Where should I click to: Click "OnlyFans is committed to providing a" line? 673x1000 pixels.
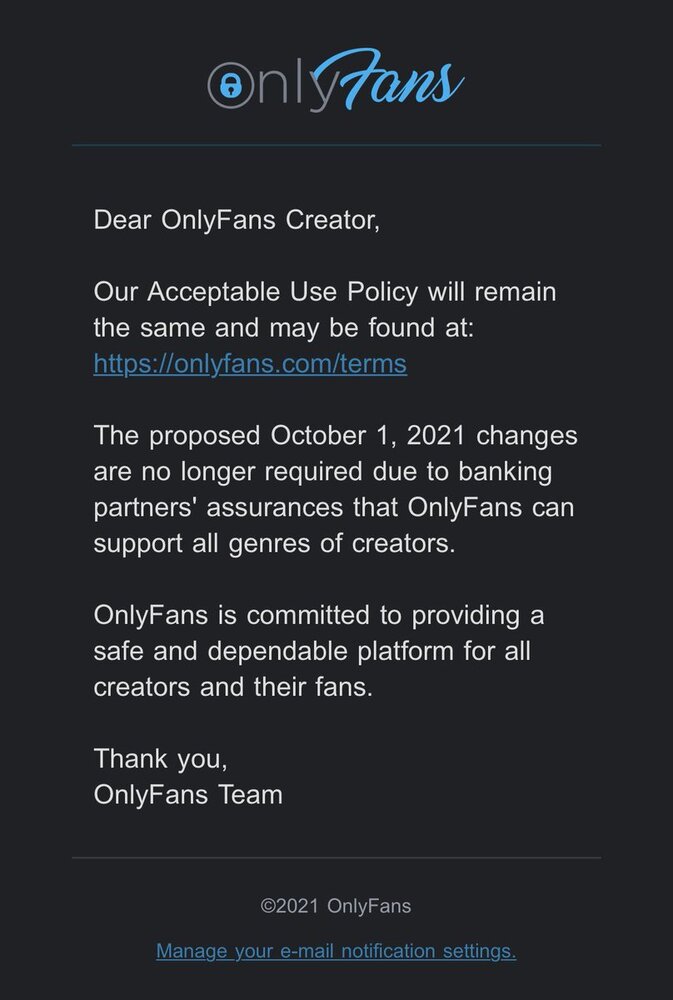pos(318,615)
